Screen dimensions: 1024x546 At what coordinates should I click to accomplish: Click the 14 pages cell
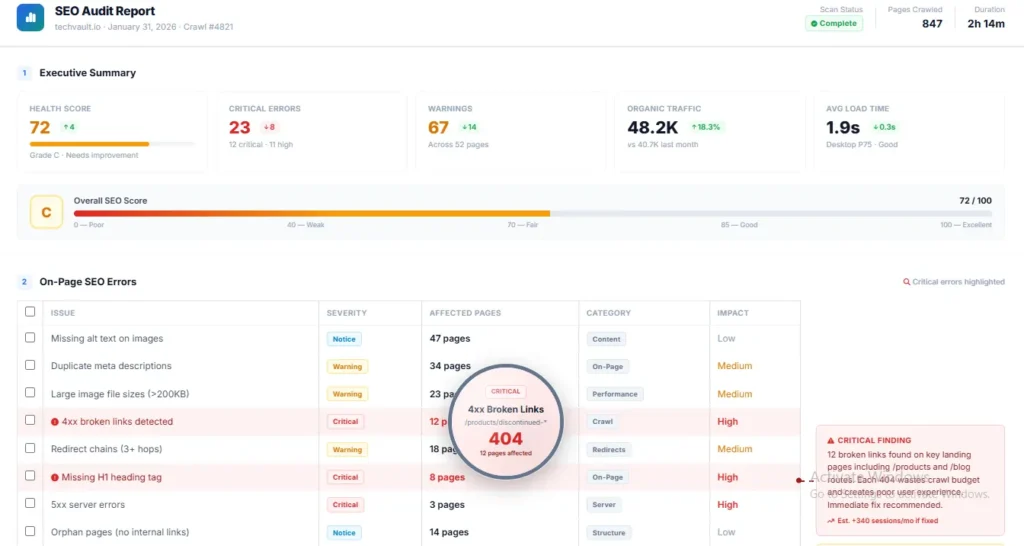[x=449, y=533]
